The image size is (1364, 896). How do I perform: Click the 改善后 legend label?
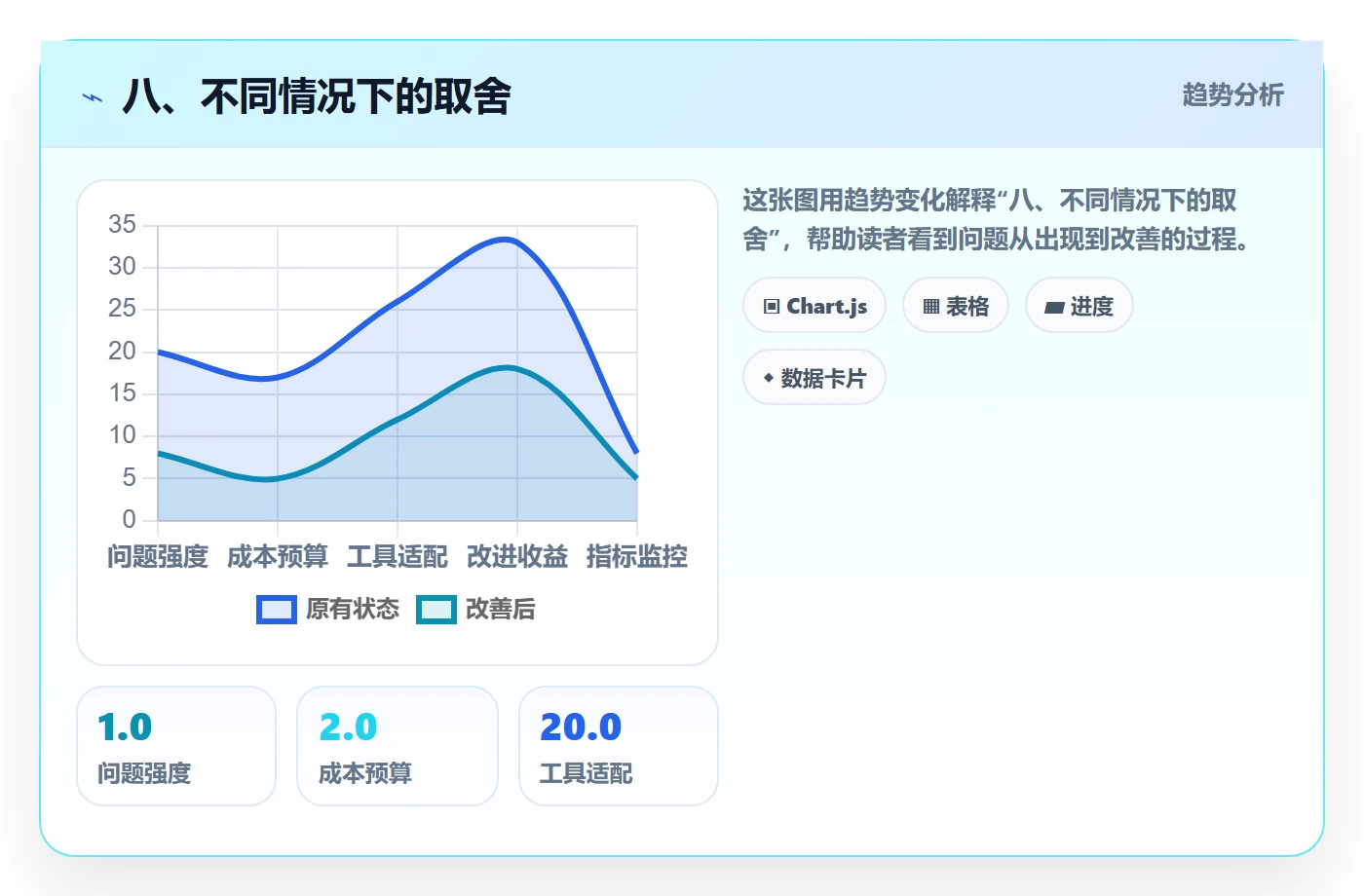coord(501,610)
